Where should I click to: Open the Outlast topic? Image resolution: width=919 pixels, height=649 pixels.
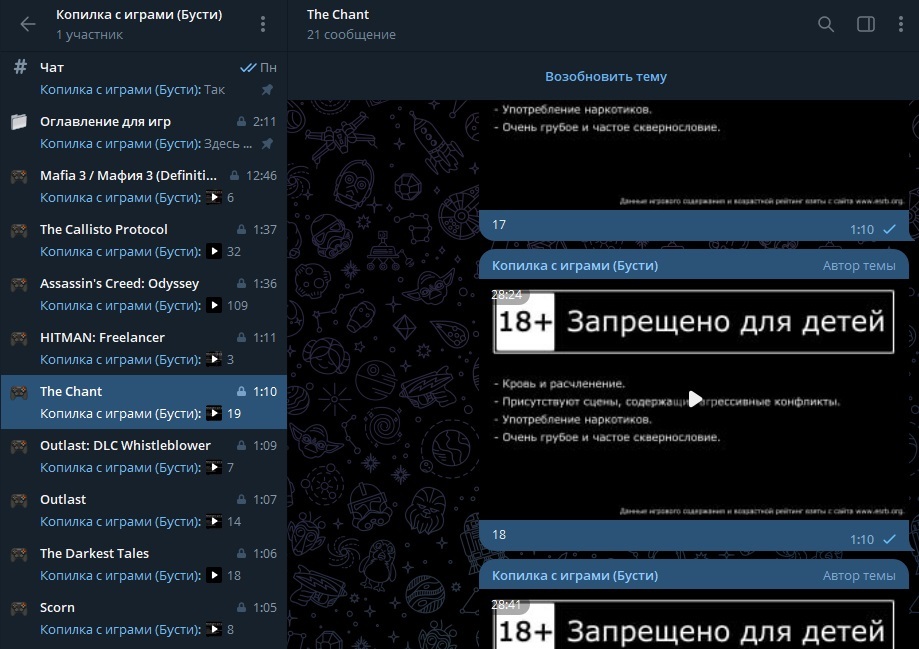click(144, 510)
